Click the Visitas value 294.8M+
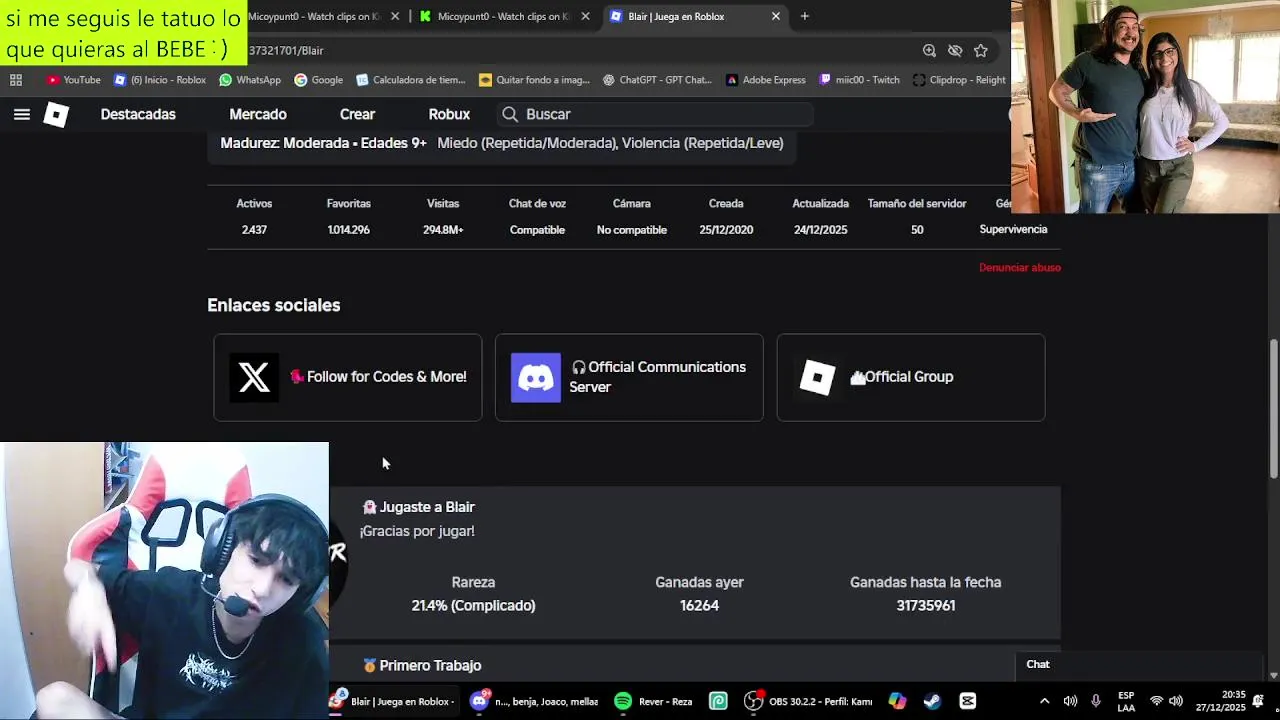 tap(443, 230)
